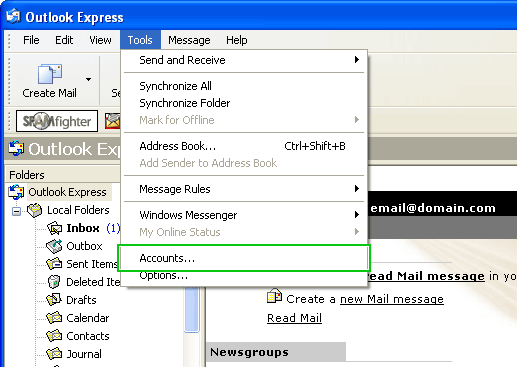Viewport: 517px width, 367px height.
Task: Select Calendar in the folder tree
Action: 88,318
